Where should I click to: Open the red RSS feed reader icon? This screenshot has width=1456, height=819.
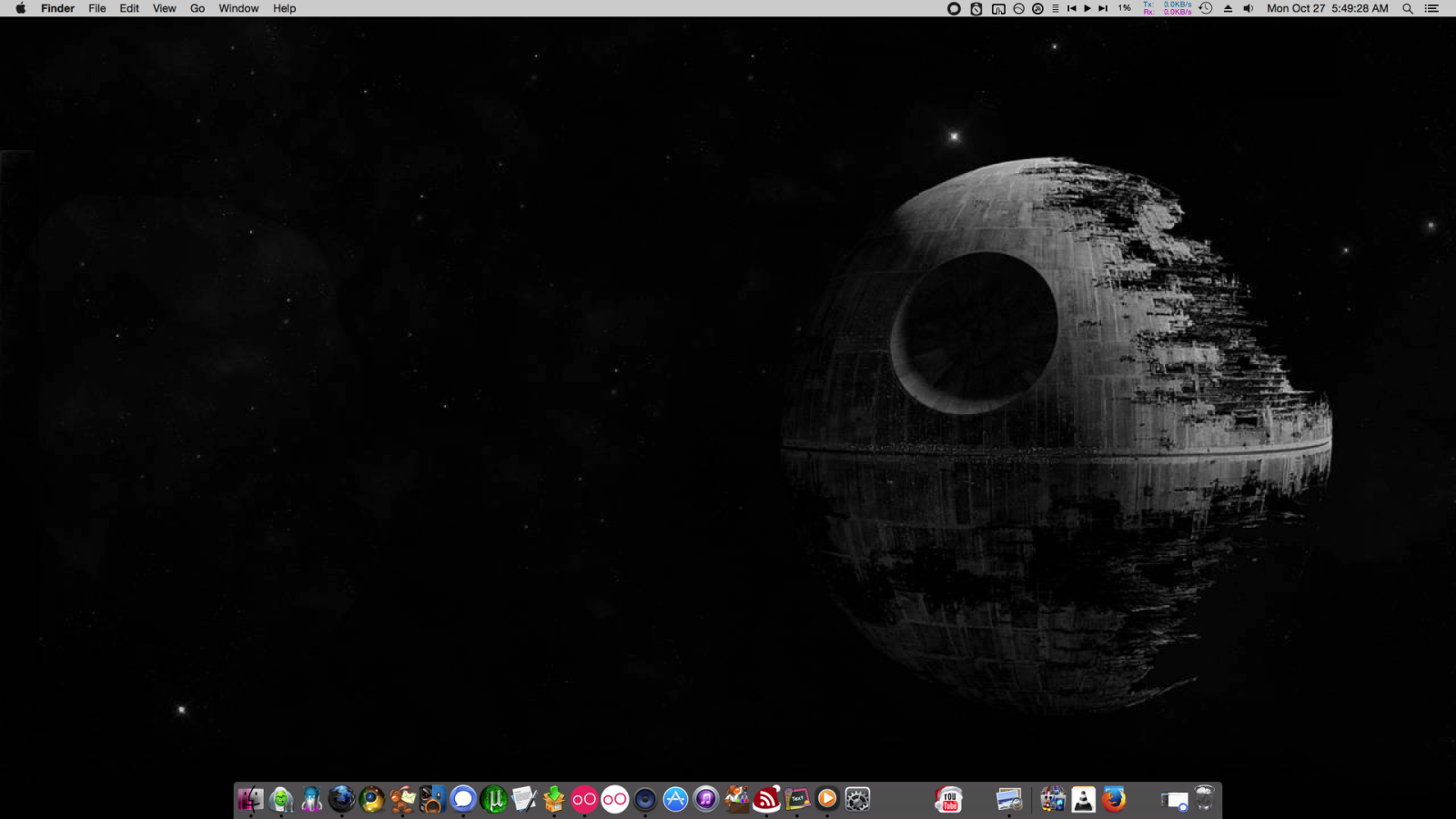tap(766, 799)
